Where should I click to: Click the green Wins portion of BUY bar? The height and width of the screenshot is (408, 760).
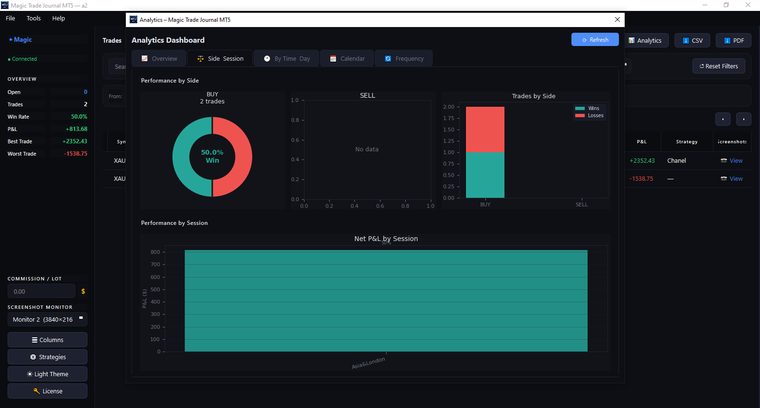485,175
